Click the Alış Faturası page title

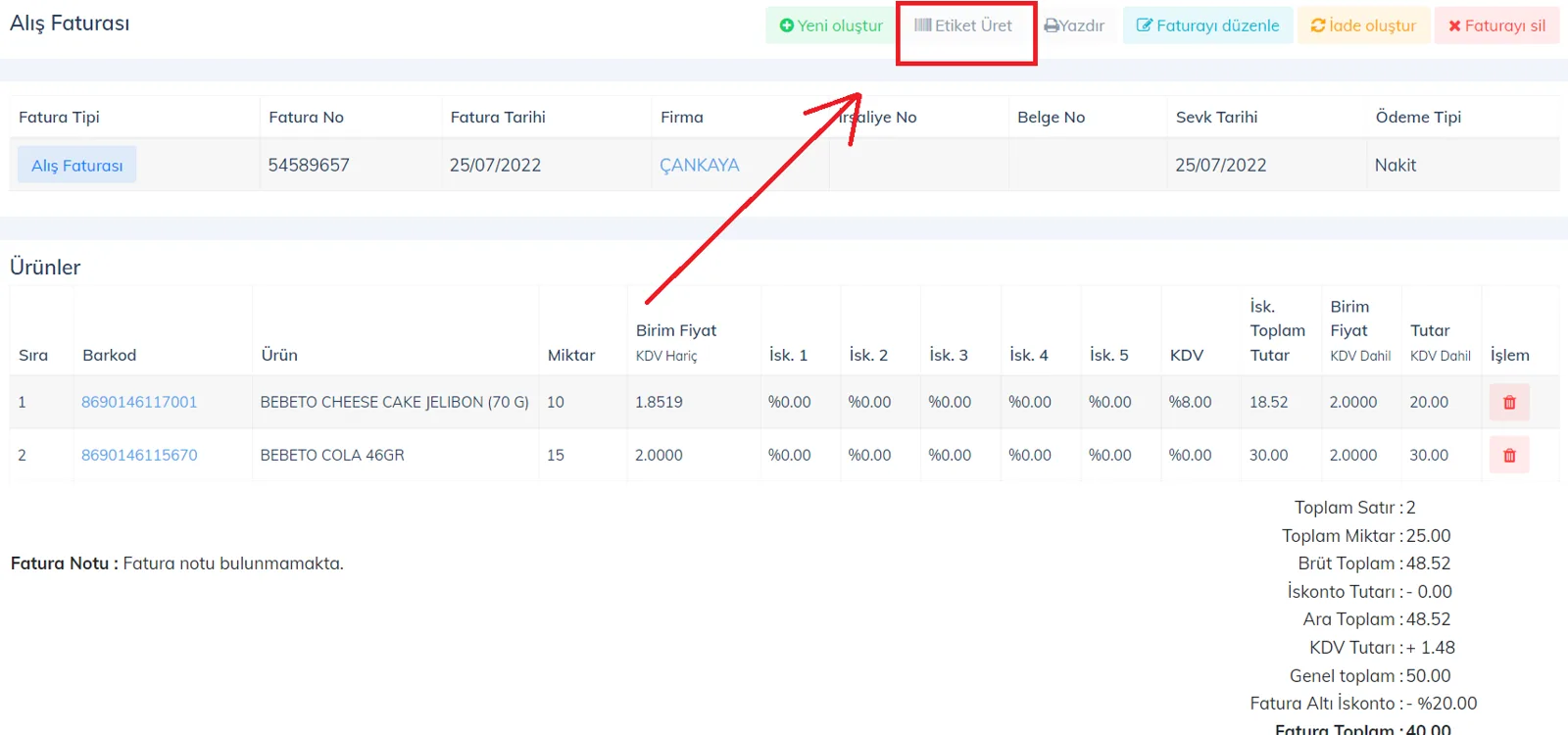point(70,23)
